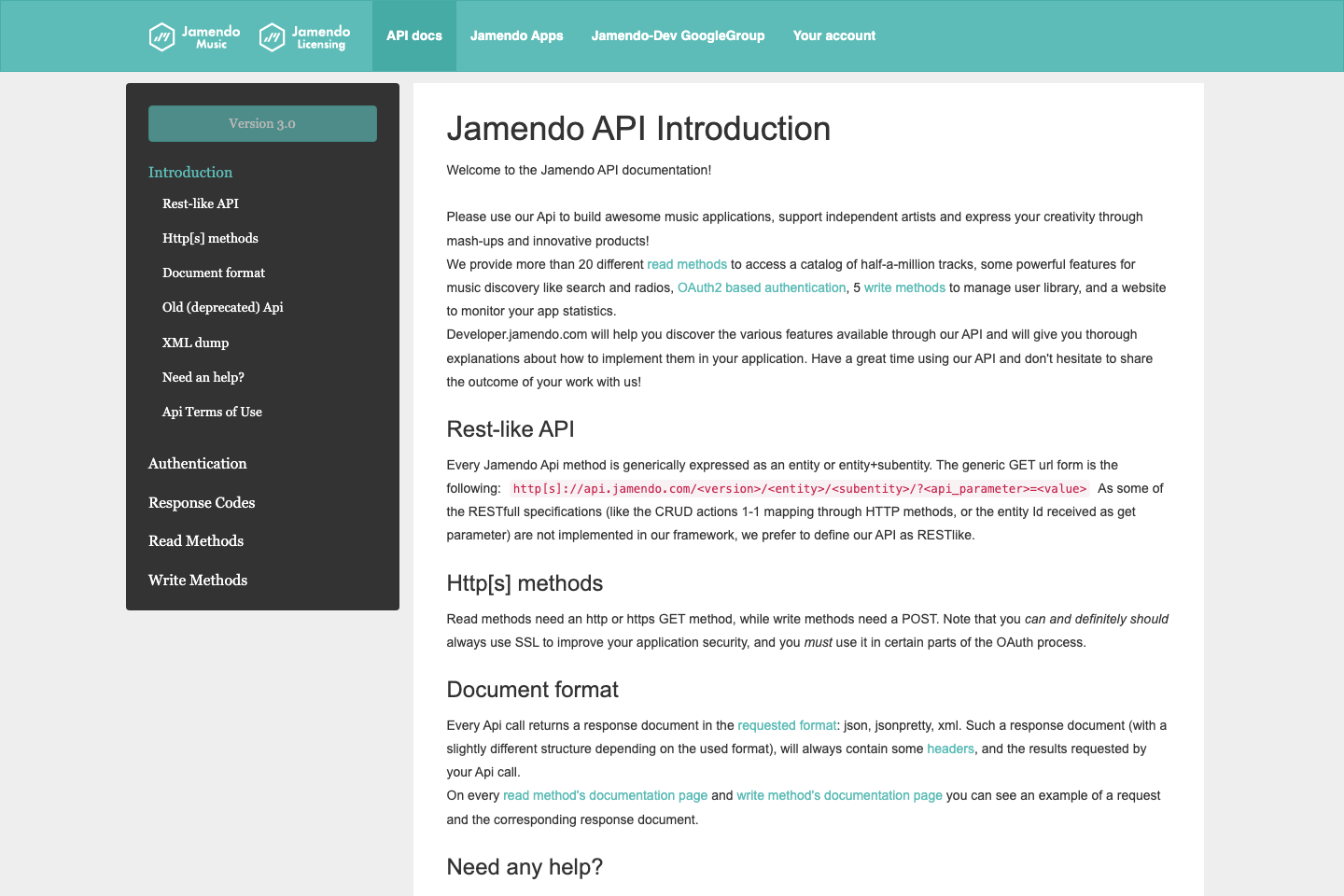The image size is (1344, 896).
Task: Expand the Read Methods section
Action: pos(196,540)
